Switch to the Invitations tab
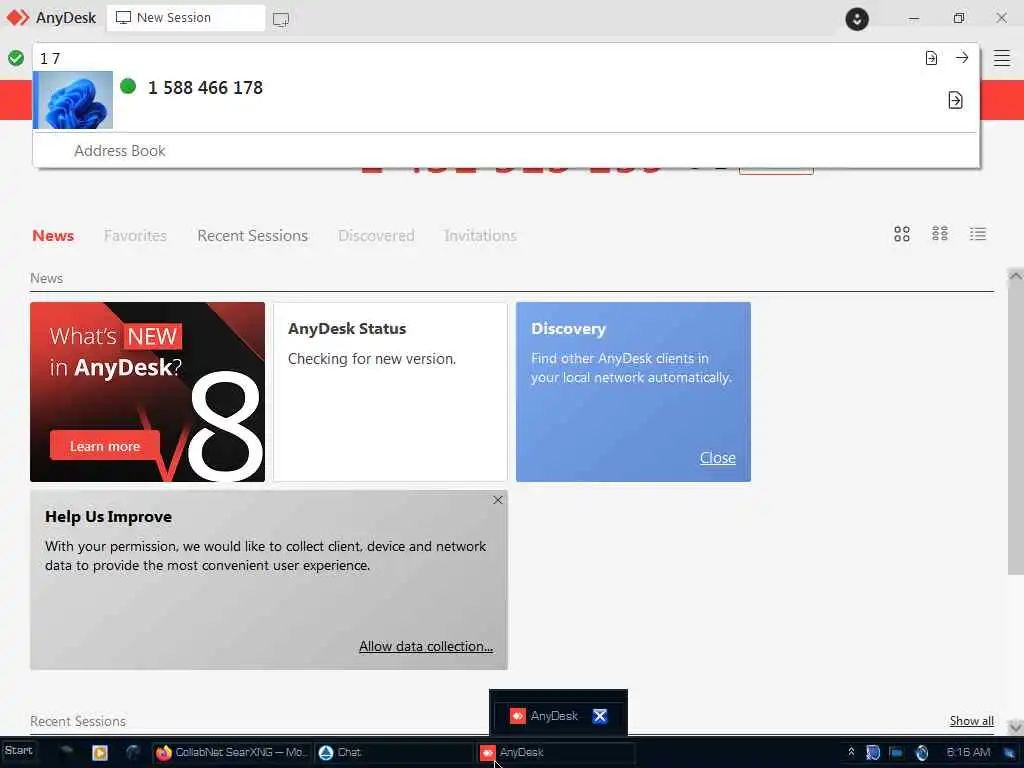Image resolution: width=1024 pixels, height=768 pixels. 480,236
